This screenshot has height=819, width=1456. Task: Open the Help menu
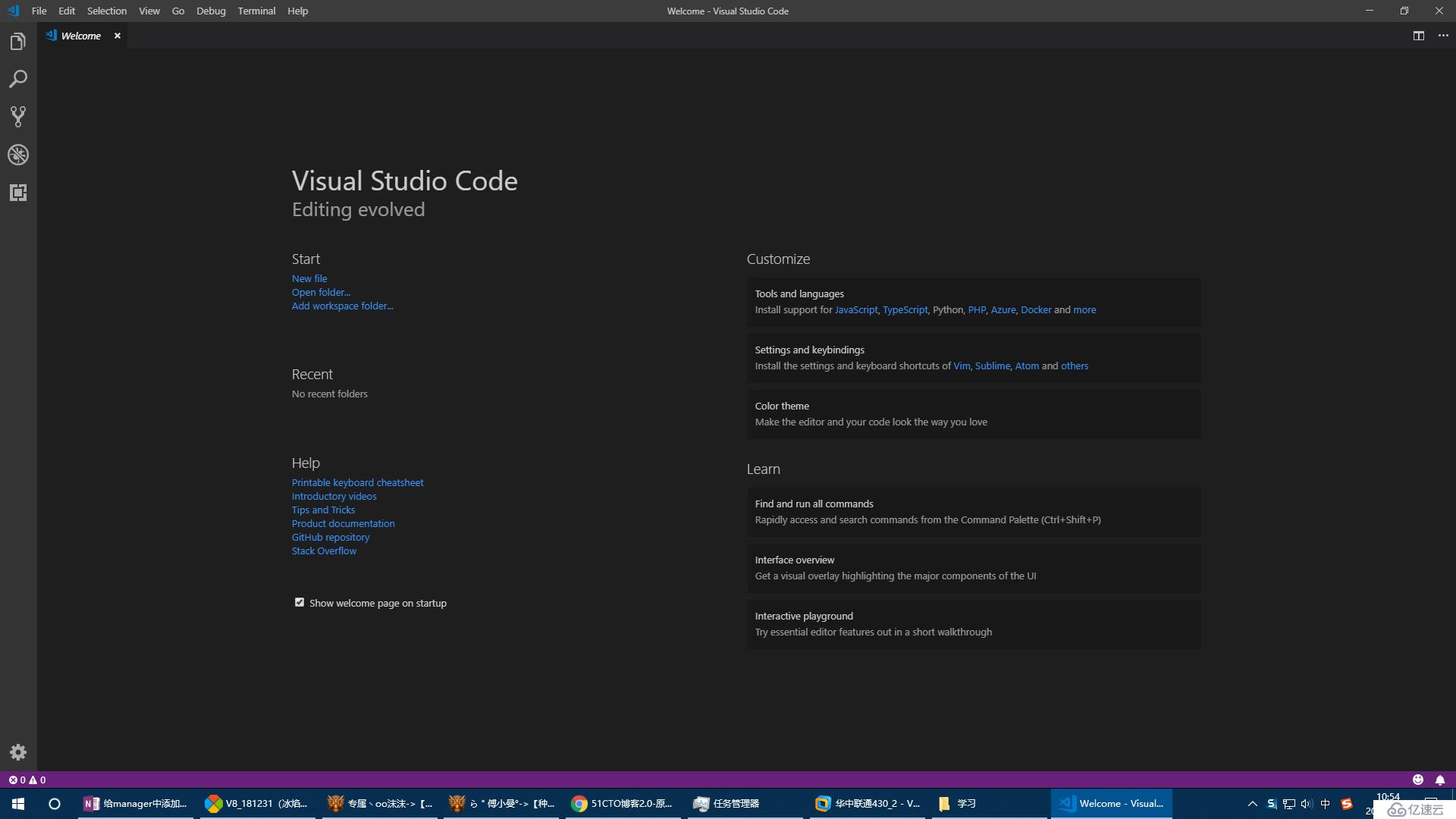298,11
